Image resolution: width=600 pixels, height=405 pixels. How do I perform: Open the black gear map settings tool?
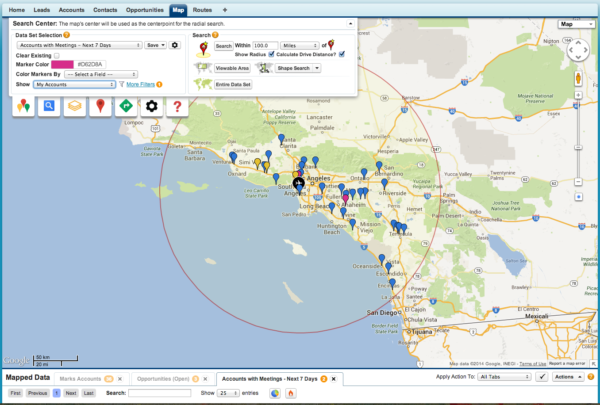pos(152,106)
